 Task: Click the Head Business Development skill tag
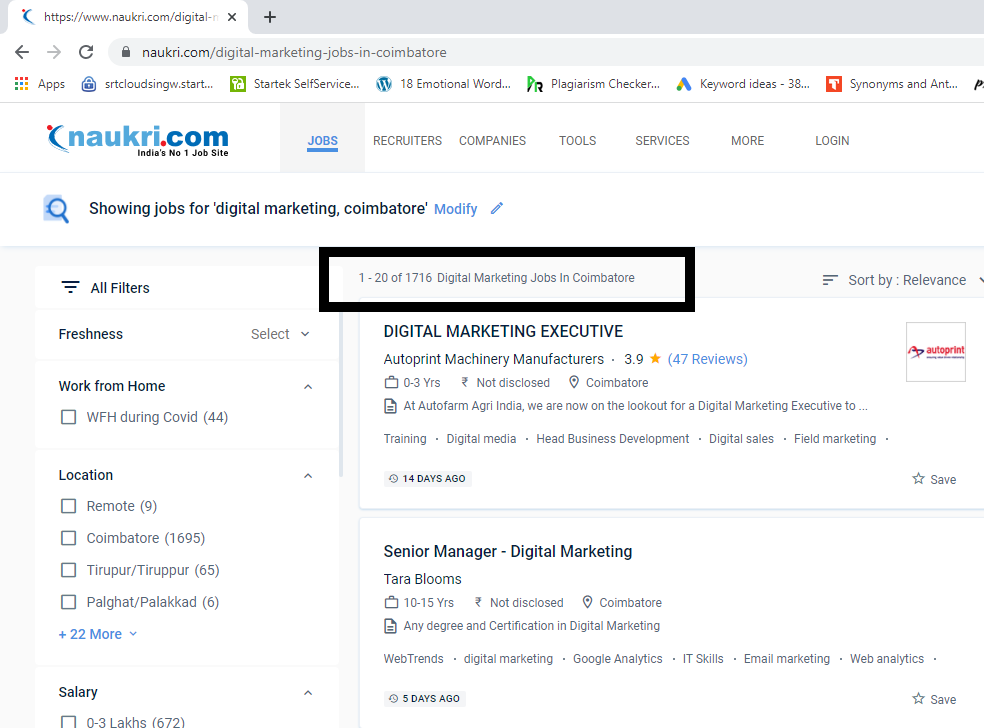click(612, 439)
